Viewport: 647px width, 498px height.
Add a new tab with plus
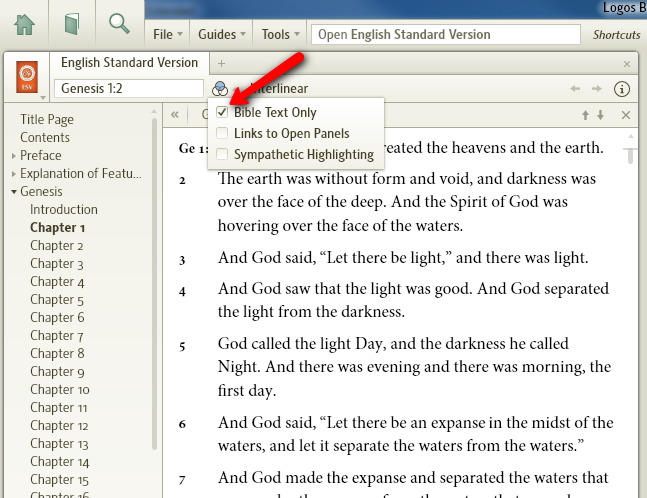tap(222, 64)
